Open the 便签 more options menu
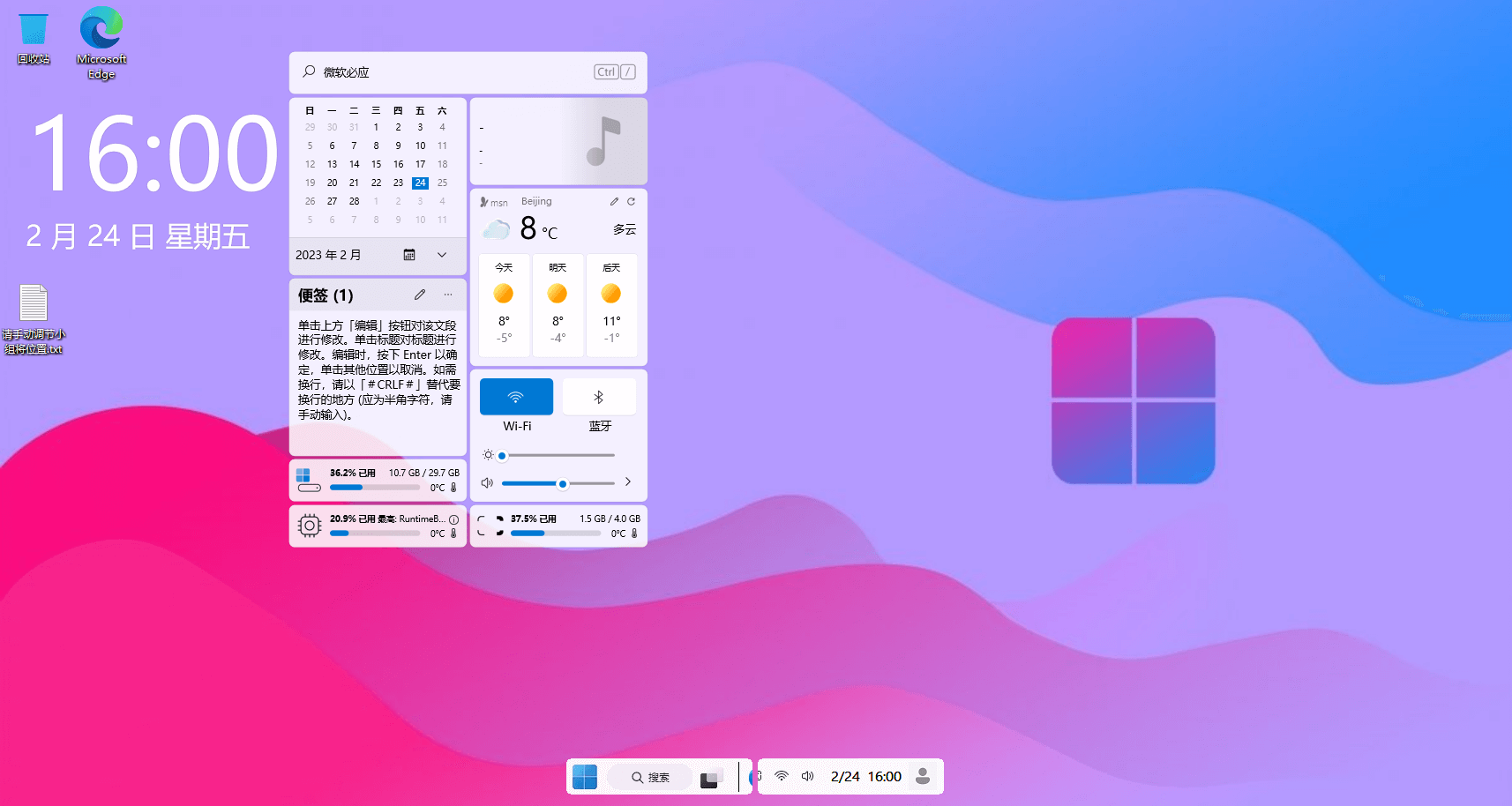This screenshot has height=806, width=1512. 448,295
